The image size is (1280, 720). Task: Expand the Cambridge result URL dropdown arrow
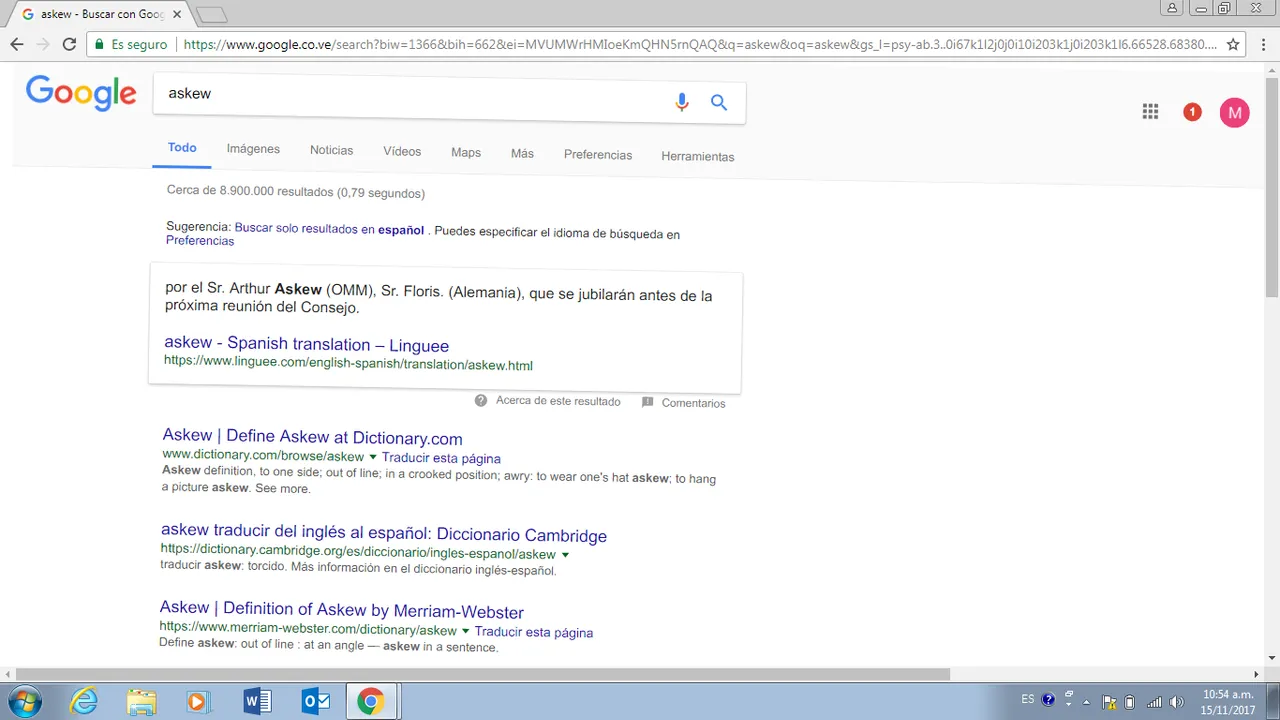click(565, 554)
